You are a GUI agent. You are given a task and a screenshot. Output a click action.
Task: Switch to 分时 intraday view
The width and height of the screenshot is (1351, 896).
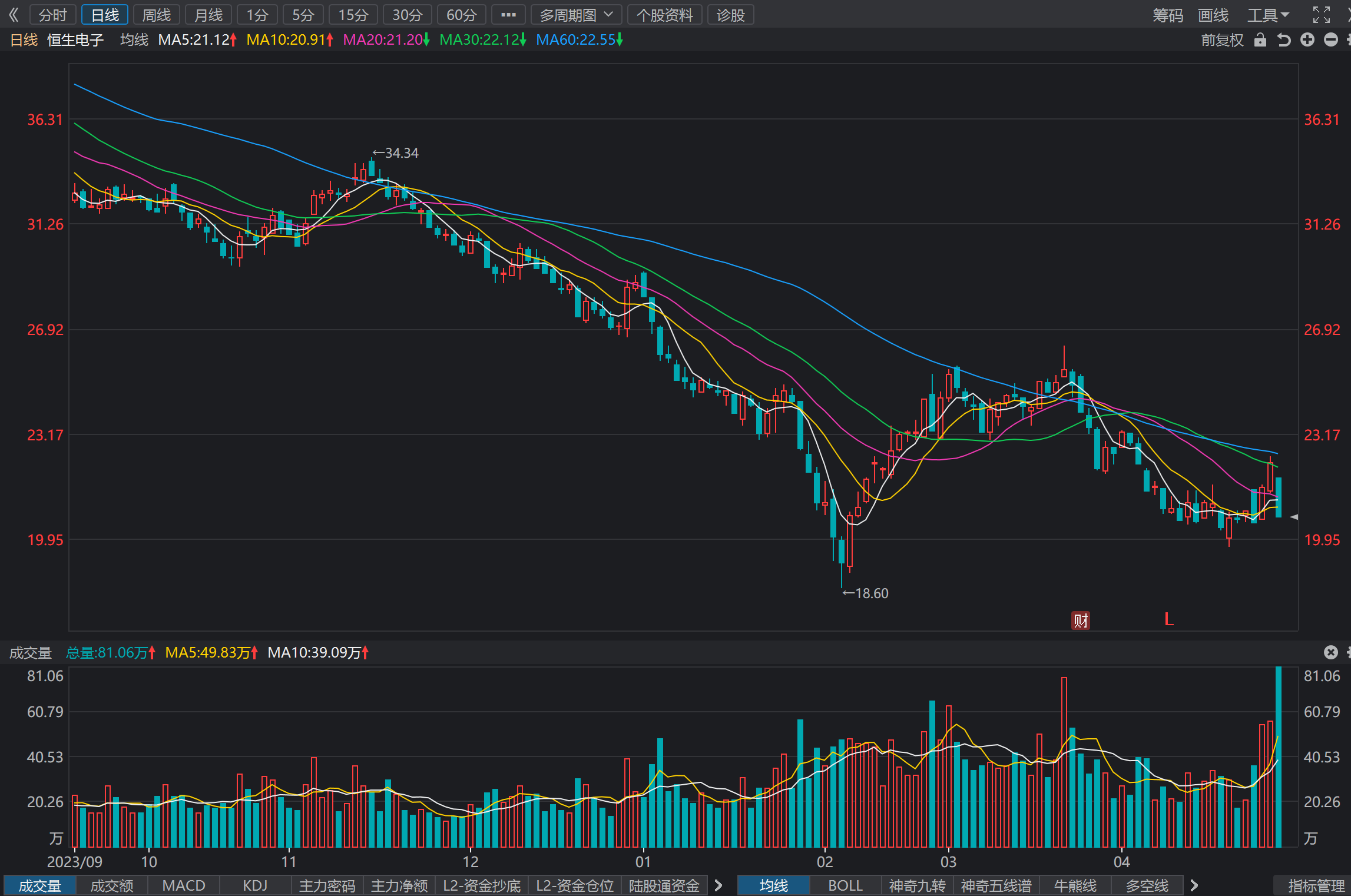coord(53,15)
